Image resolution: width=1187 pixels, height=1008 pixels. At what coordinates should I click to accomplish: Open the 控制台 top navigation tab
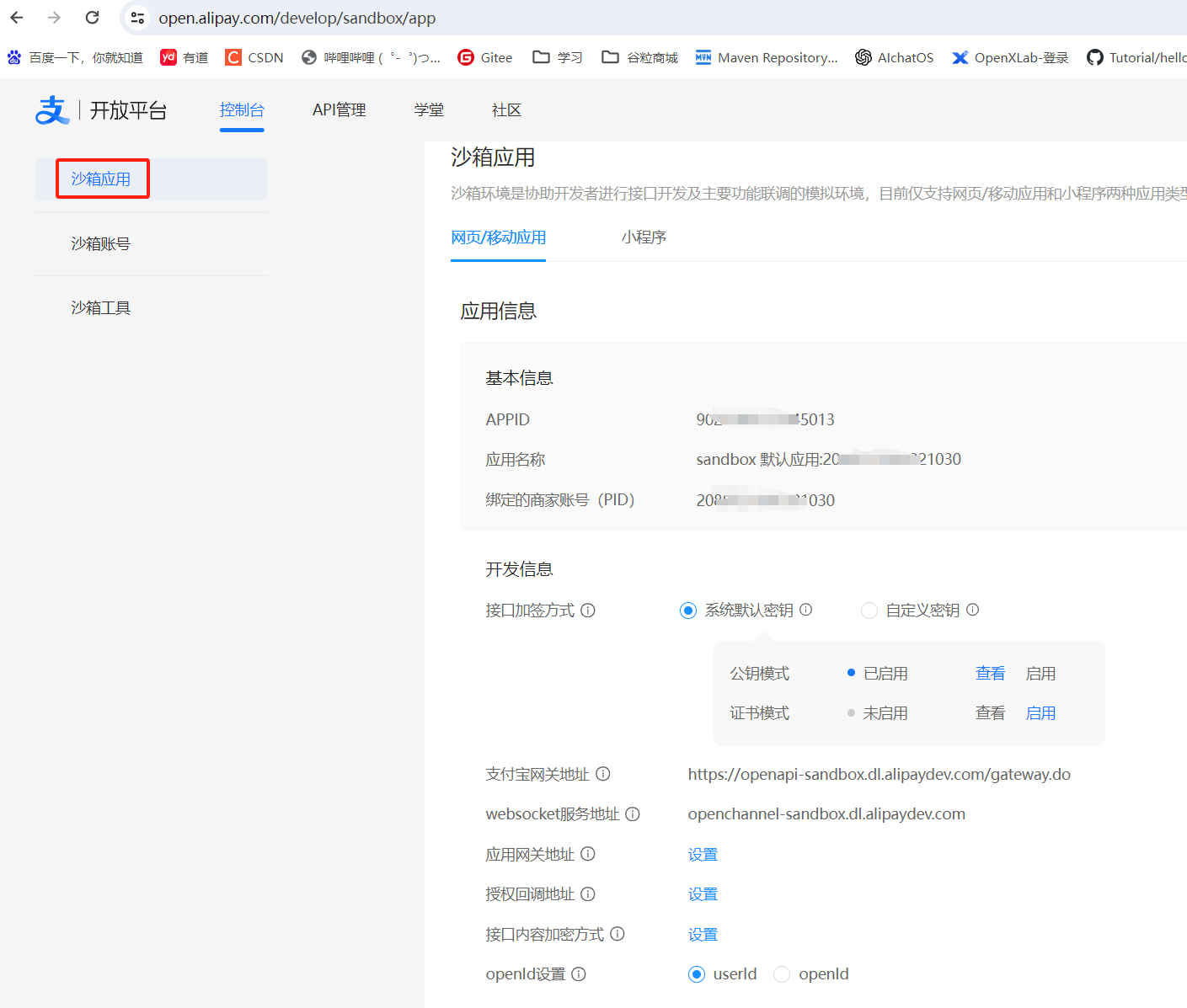click(x=242, y=110)
